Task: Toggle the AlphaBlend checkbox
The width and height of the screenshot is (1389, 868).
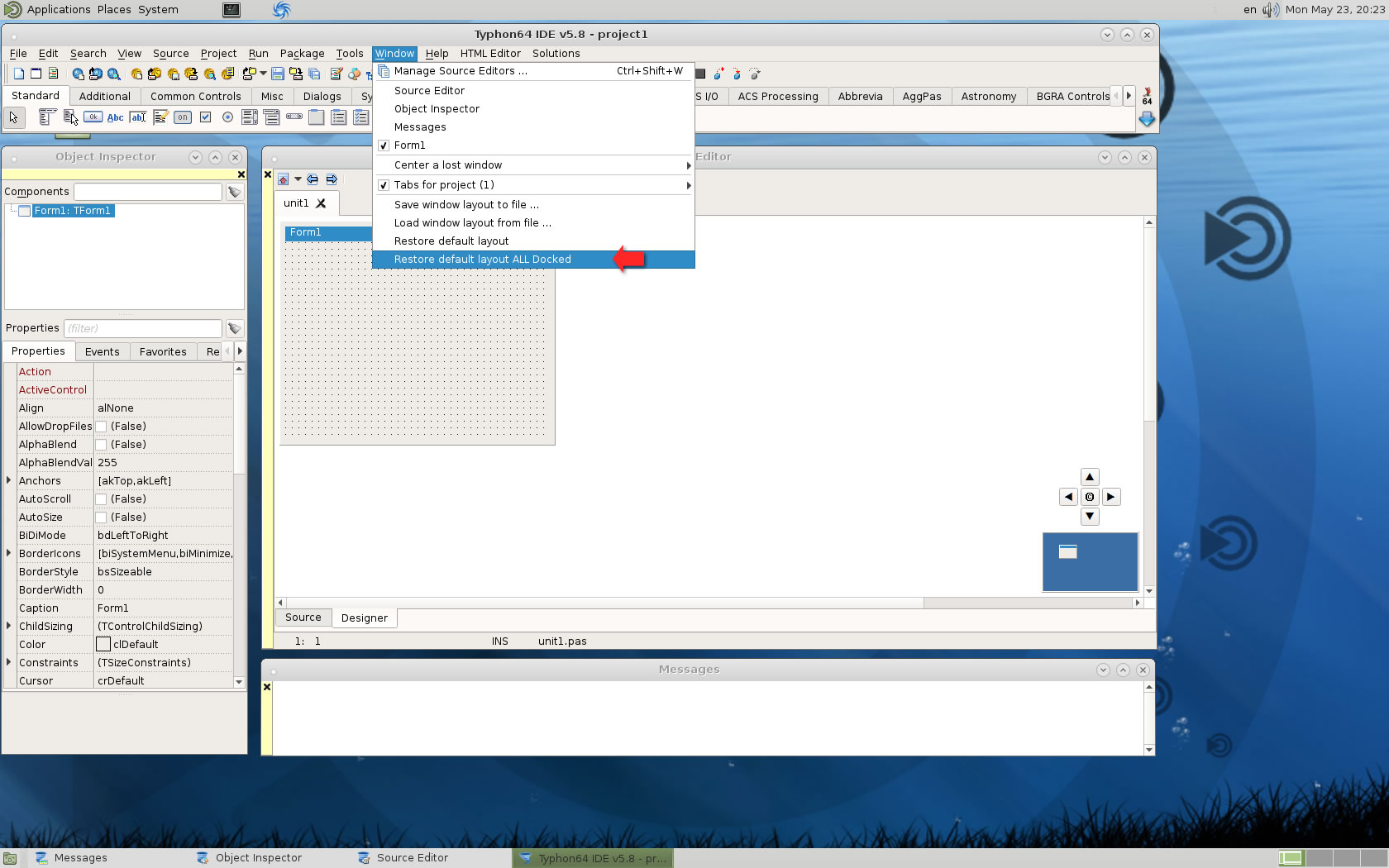Action: coord(101,445)
